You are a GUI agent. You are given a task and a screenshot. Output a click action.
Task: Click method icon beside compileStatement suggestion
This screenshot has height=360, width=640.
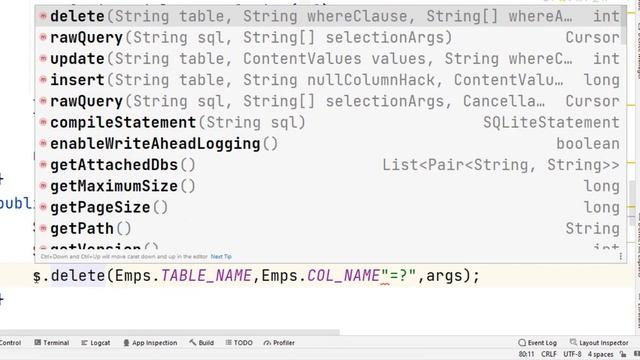[43, 122]
